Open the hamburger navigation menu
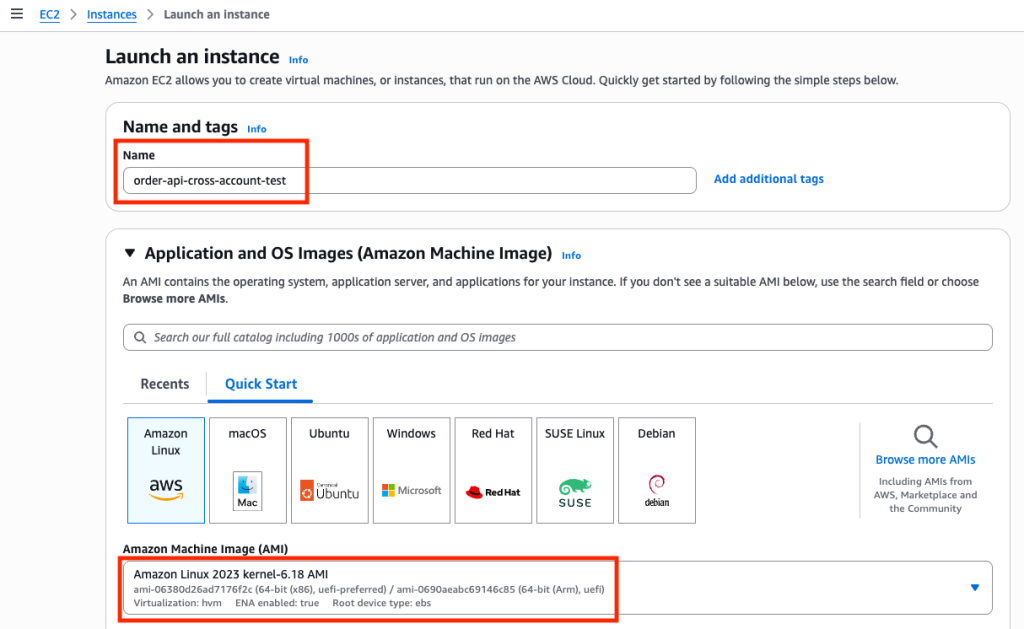1024x629 pixels. (x=17, y=14)
